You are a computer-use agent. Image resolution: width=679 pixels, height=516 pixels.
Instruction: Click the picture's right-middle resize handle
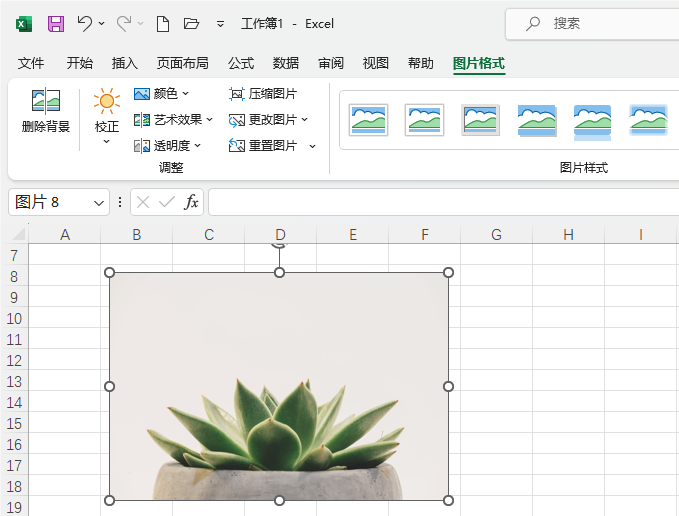point(449,386)
